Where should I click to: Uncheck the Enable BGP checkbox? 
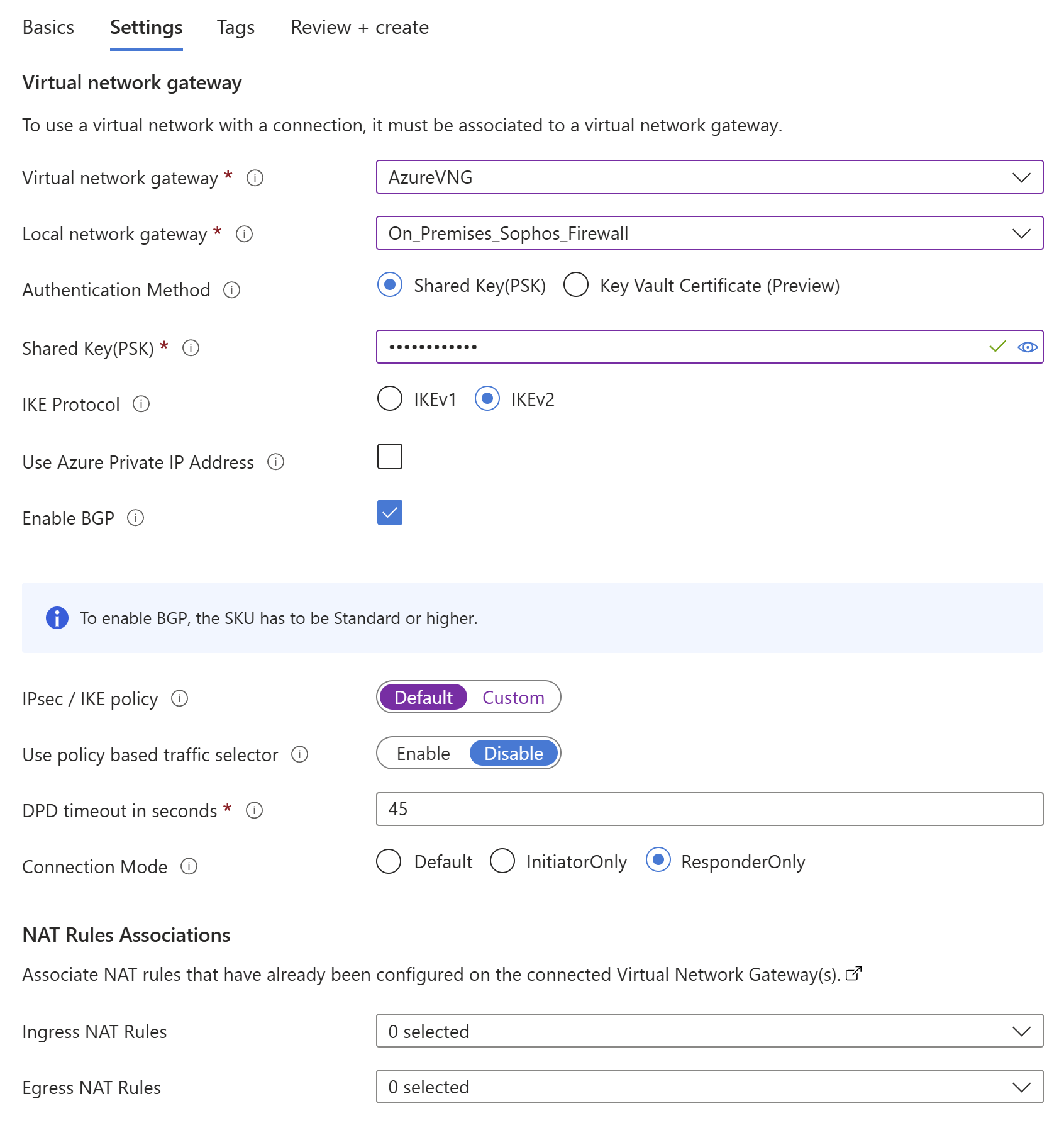[390, 513]
